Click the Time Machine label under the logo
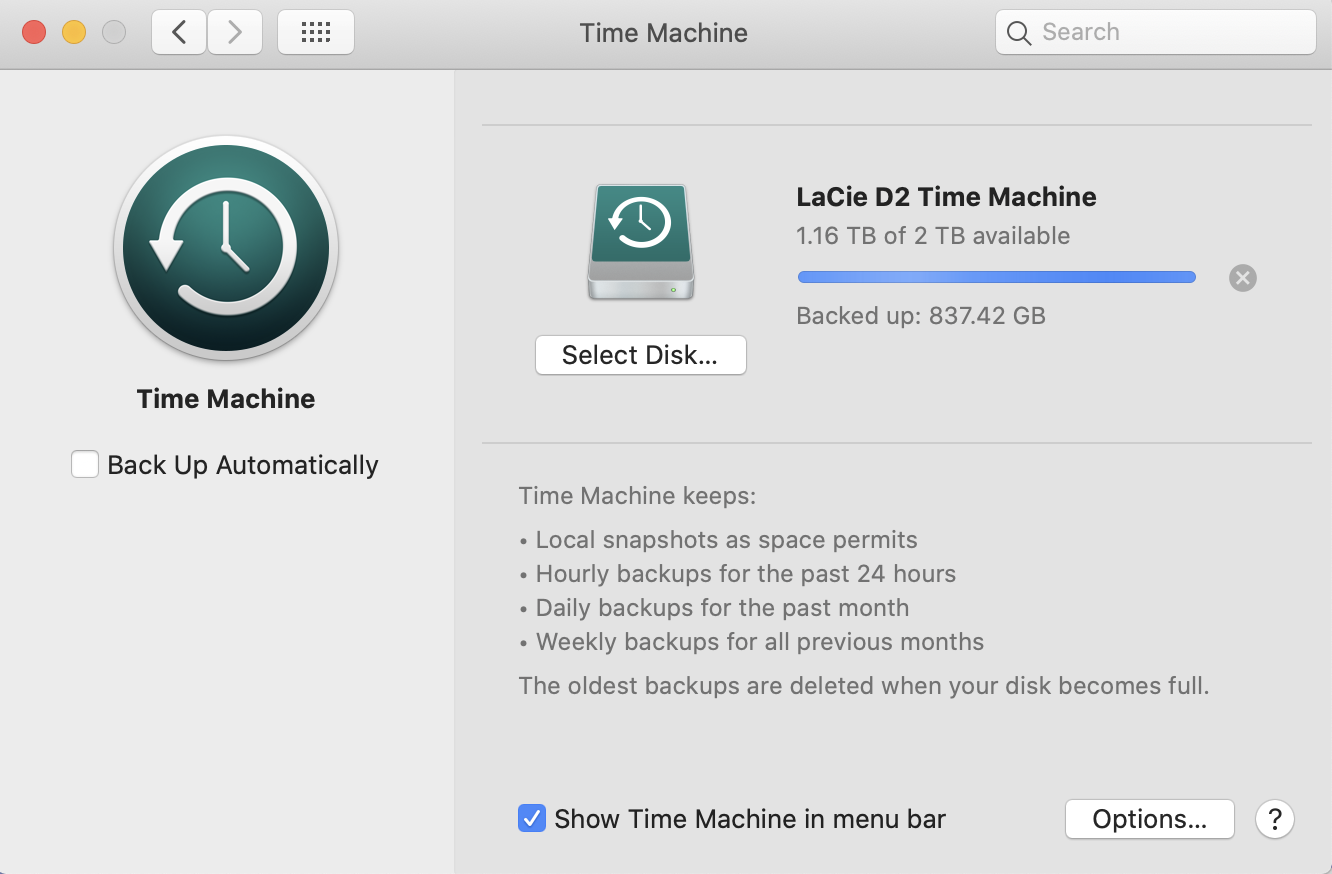Image resolution: width=1332 pixels, height=874 pixels. [x=225, y=398]
